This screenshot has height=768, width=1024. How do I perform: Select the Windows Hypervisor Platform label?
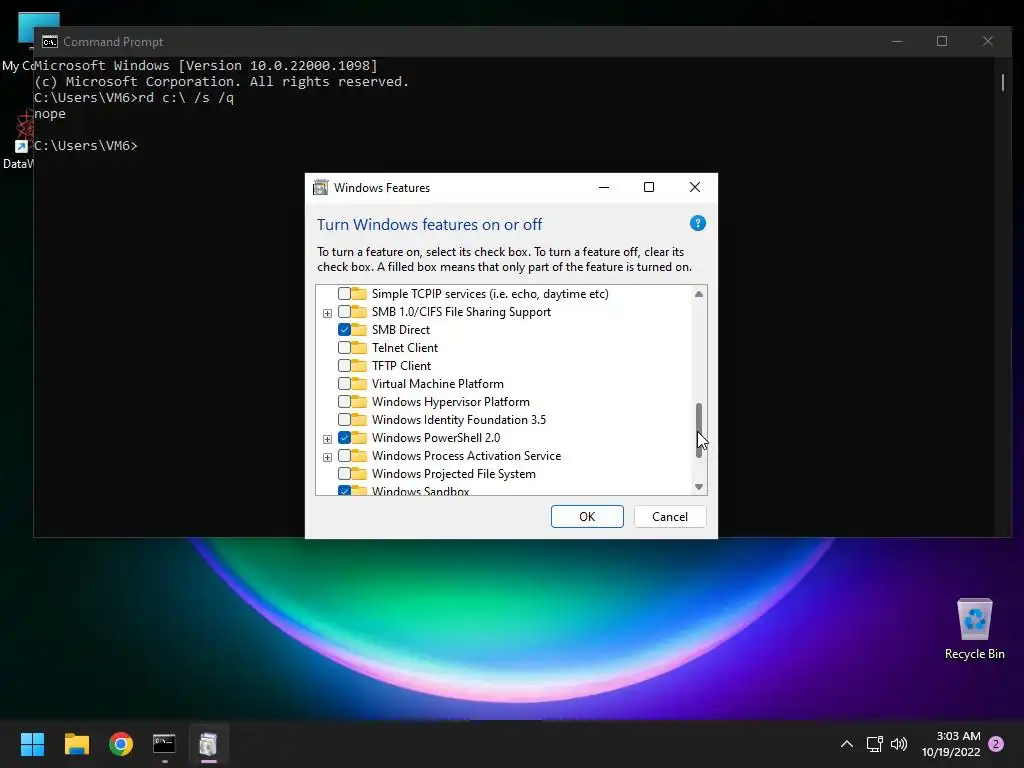click(451, 402)
